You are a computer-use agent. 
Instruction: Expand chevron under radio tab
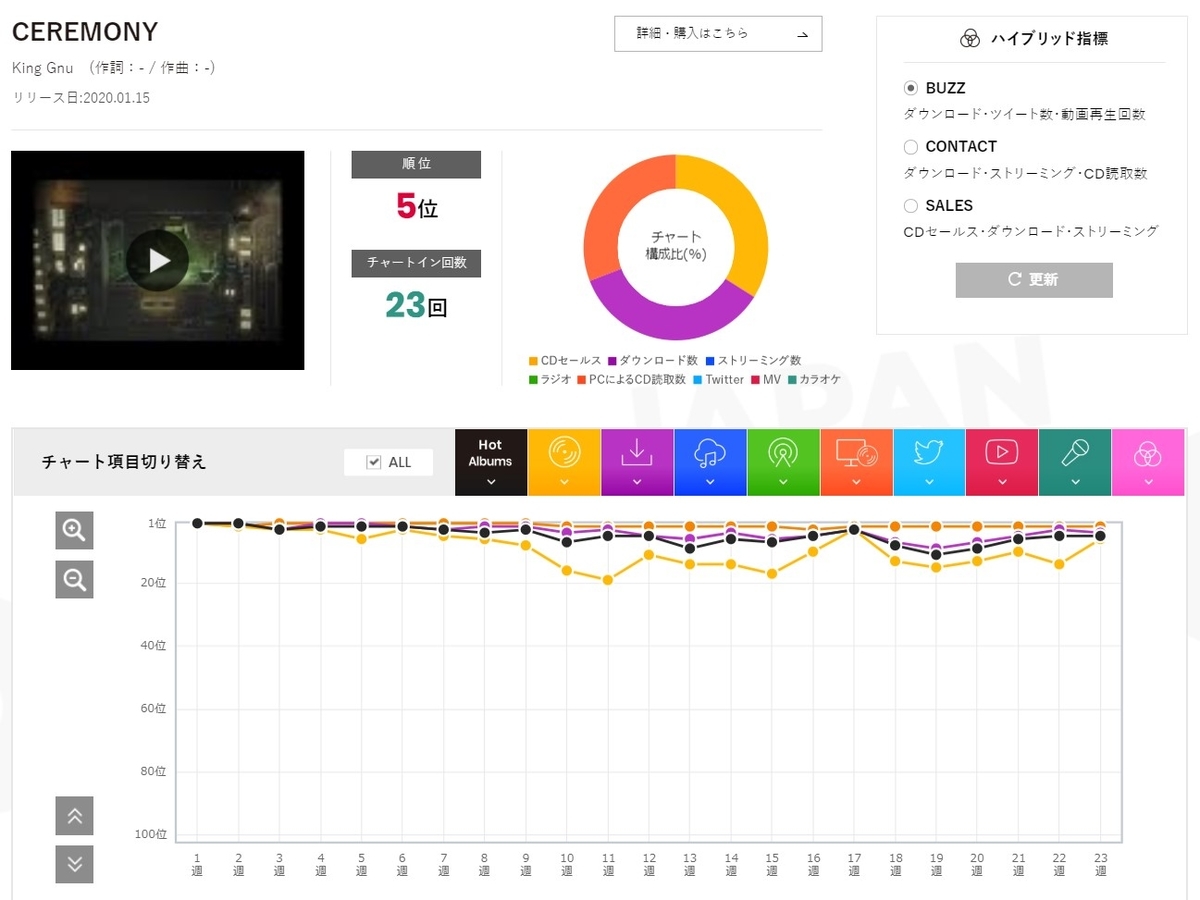click(x=783, y=482)
